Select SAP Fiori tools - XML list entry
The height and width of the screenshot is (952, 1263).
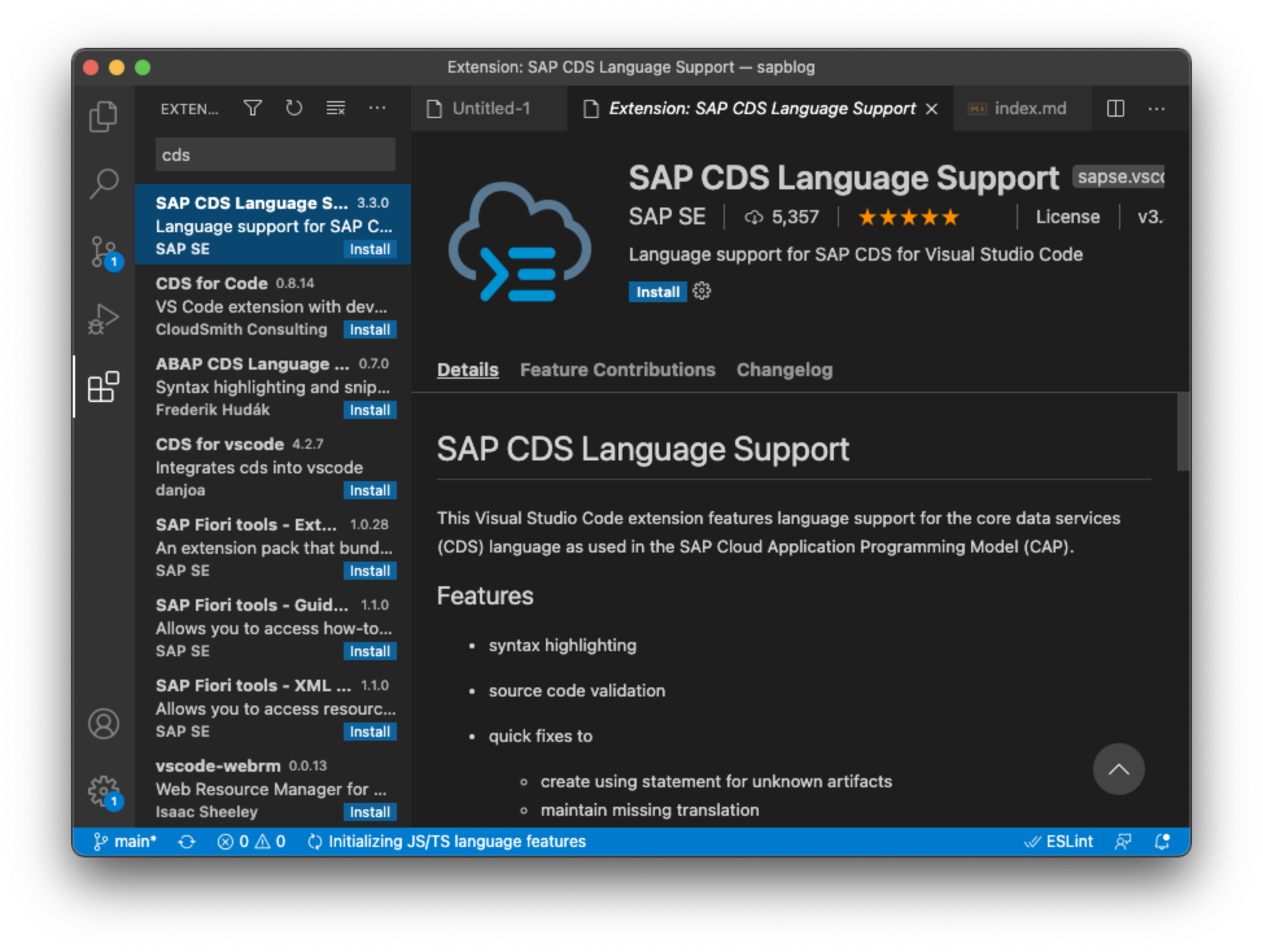[273, 708]
